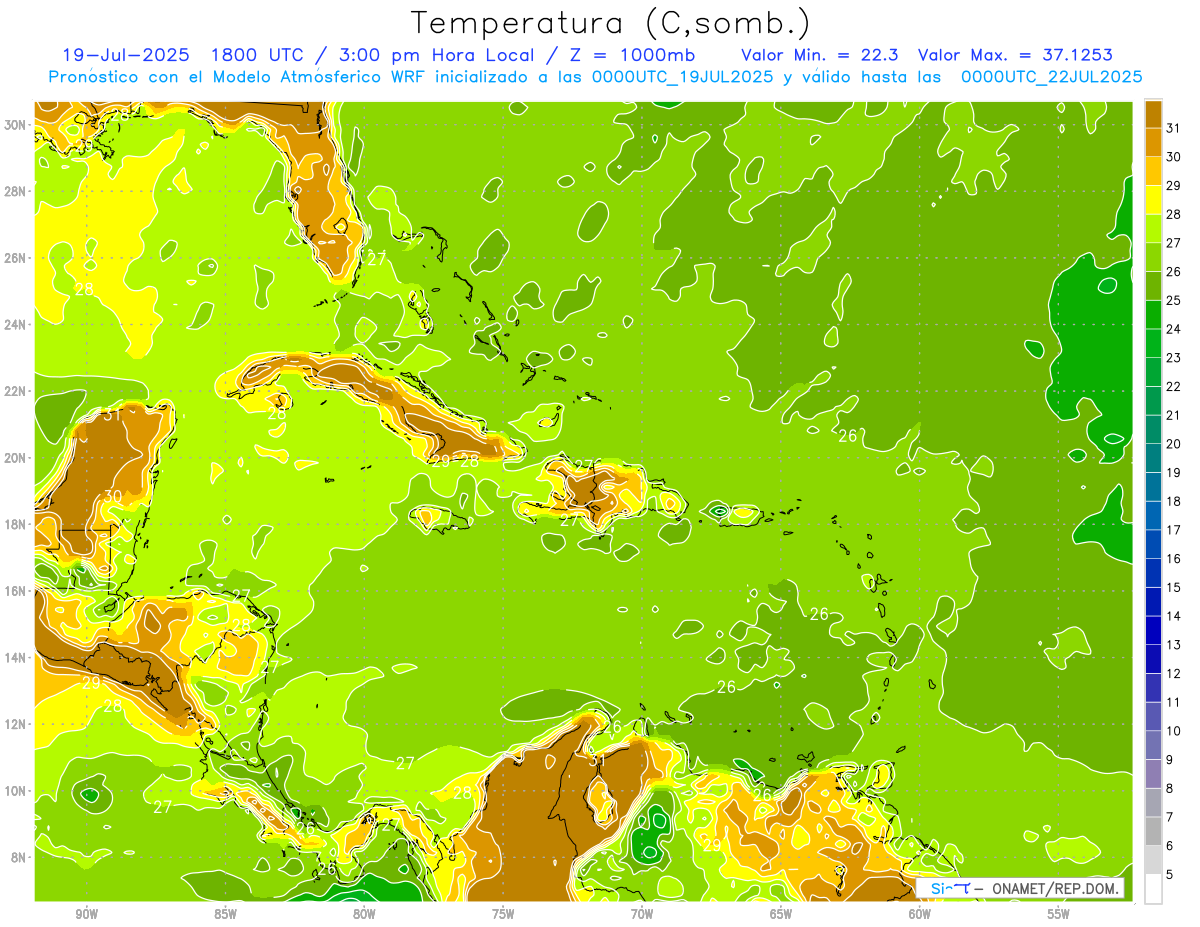Click the '10N' latitude axis label
Screen dimensions: 1200x927
pyautogui.click(x=16, y=791)
